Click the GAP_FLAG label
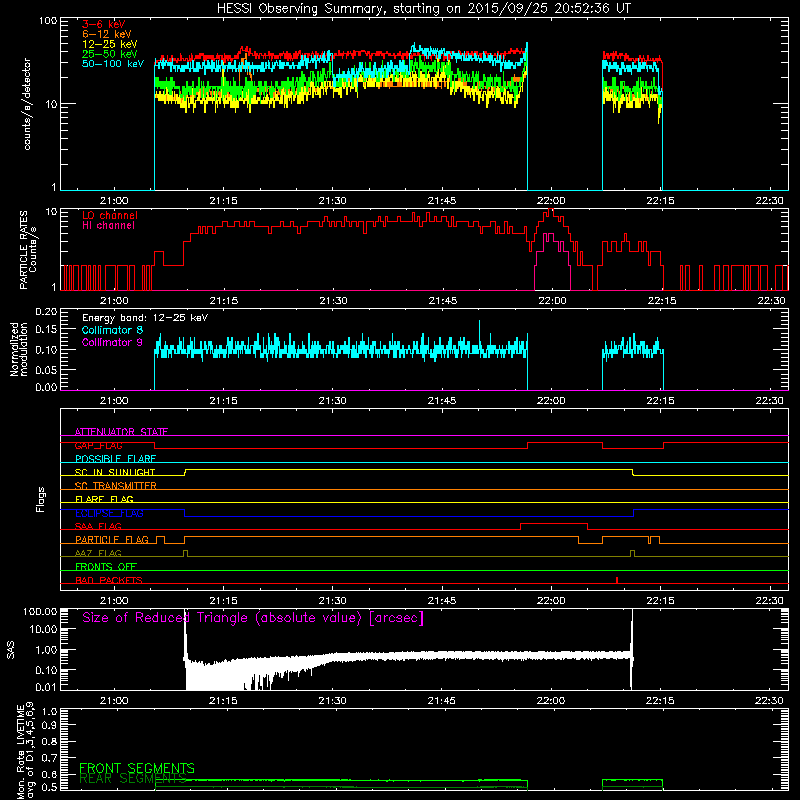The width and height of the screenshot is (800, 800). click(98, 446)
